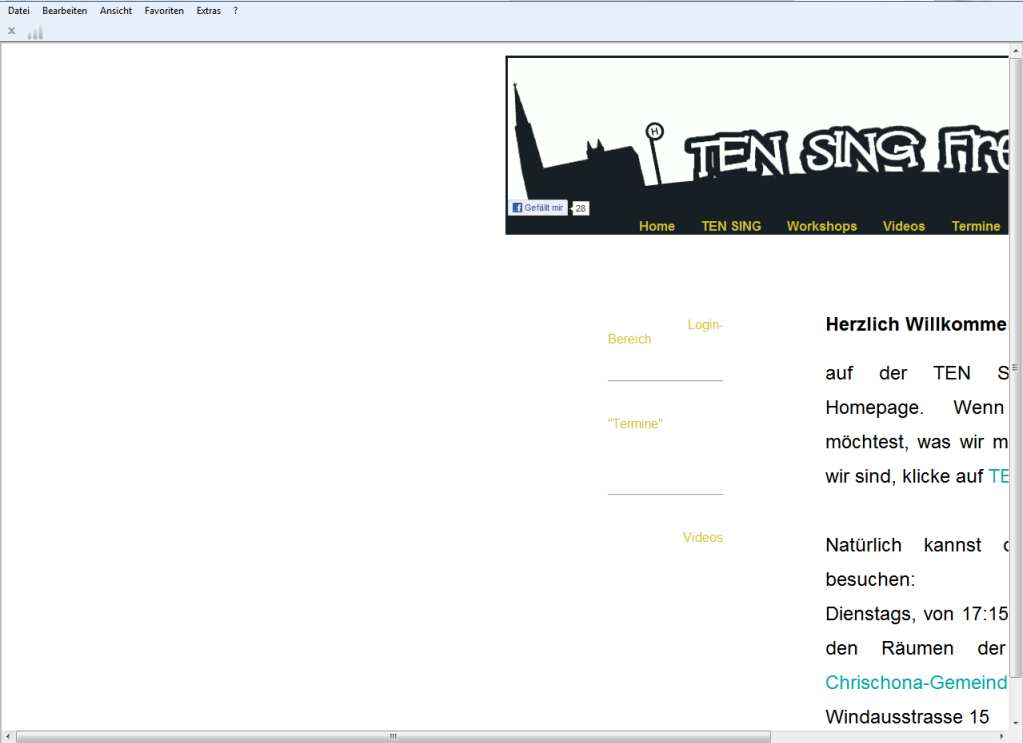Click the scroll-down arrow of vertical scrollbar

[x=1015, y=723]
